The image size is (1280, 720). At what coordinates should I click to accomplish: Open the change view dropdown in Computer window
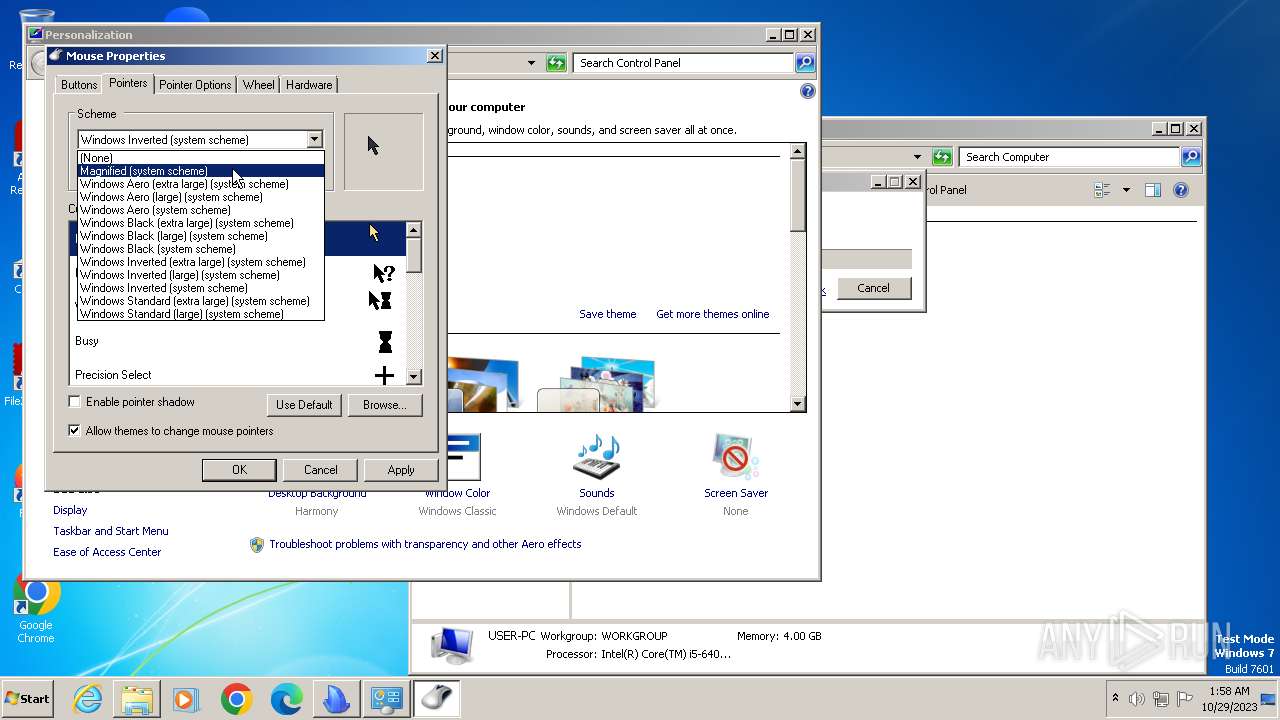point(1126,190)
